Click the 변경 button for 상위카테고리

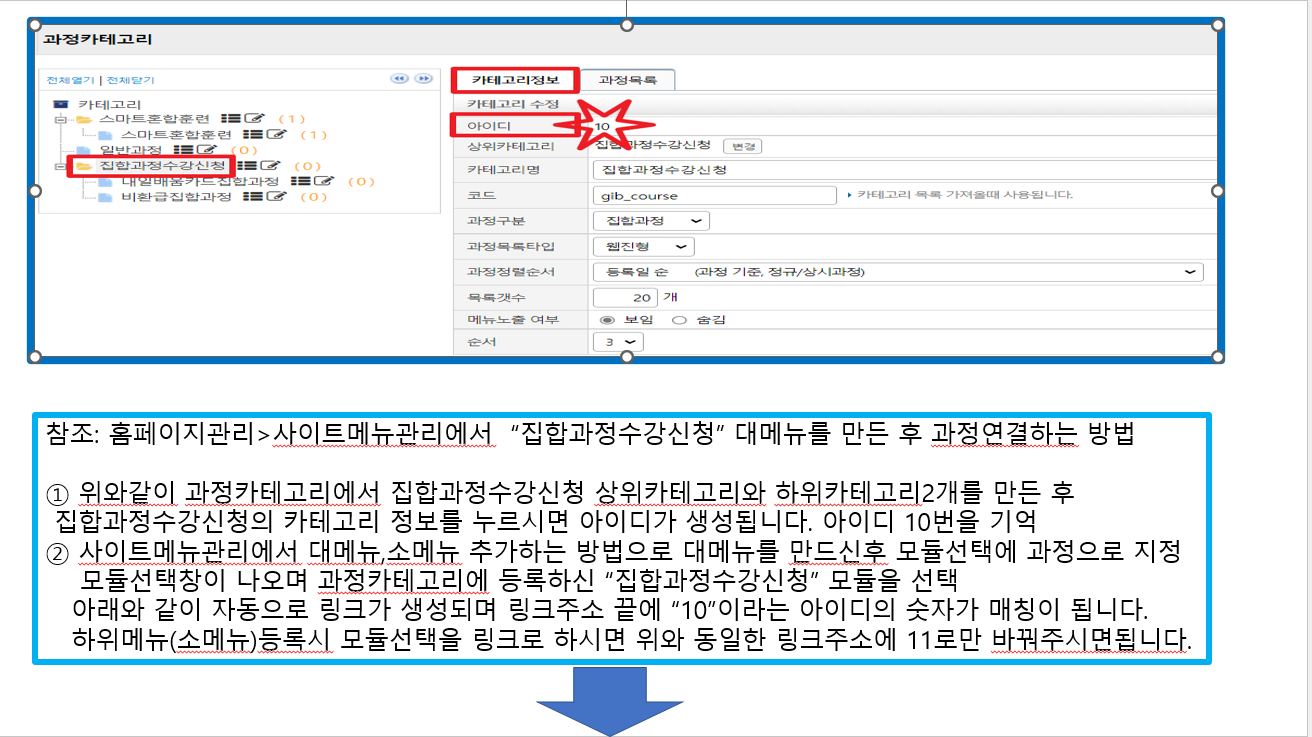[x=743, y=146]
